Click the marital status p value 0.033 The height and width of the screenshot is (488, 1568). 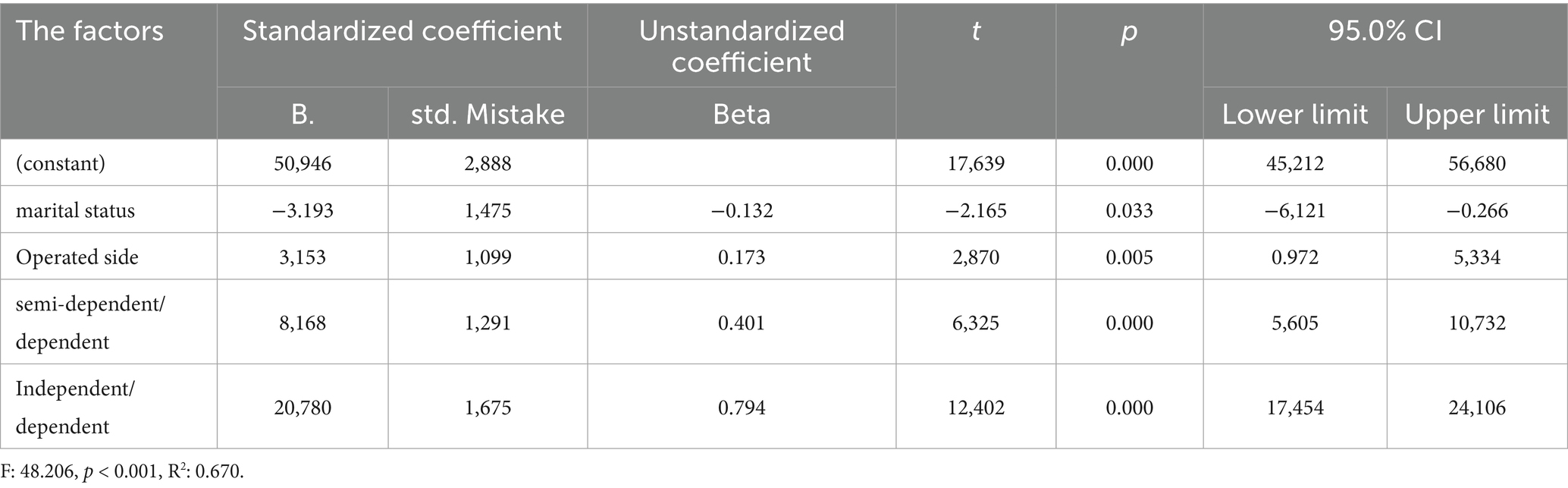click(x=1128, y=210)
